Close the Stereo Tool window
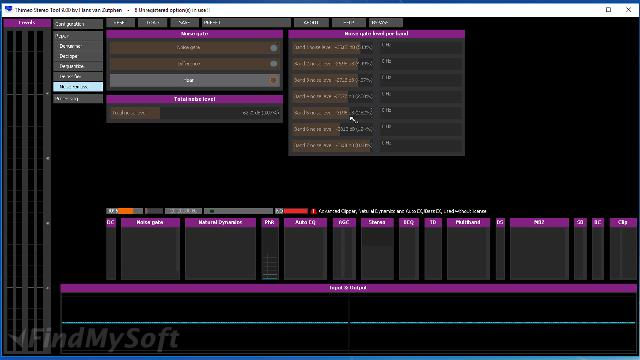 (628, 9)
